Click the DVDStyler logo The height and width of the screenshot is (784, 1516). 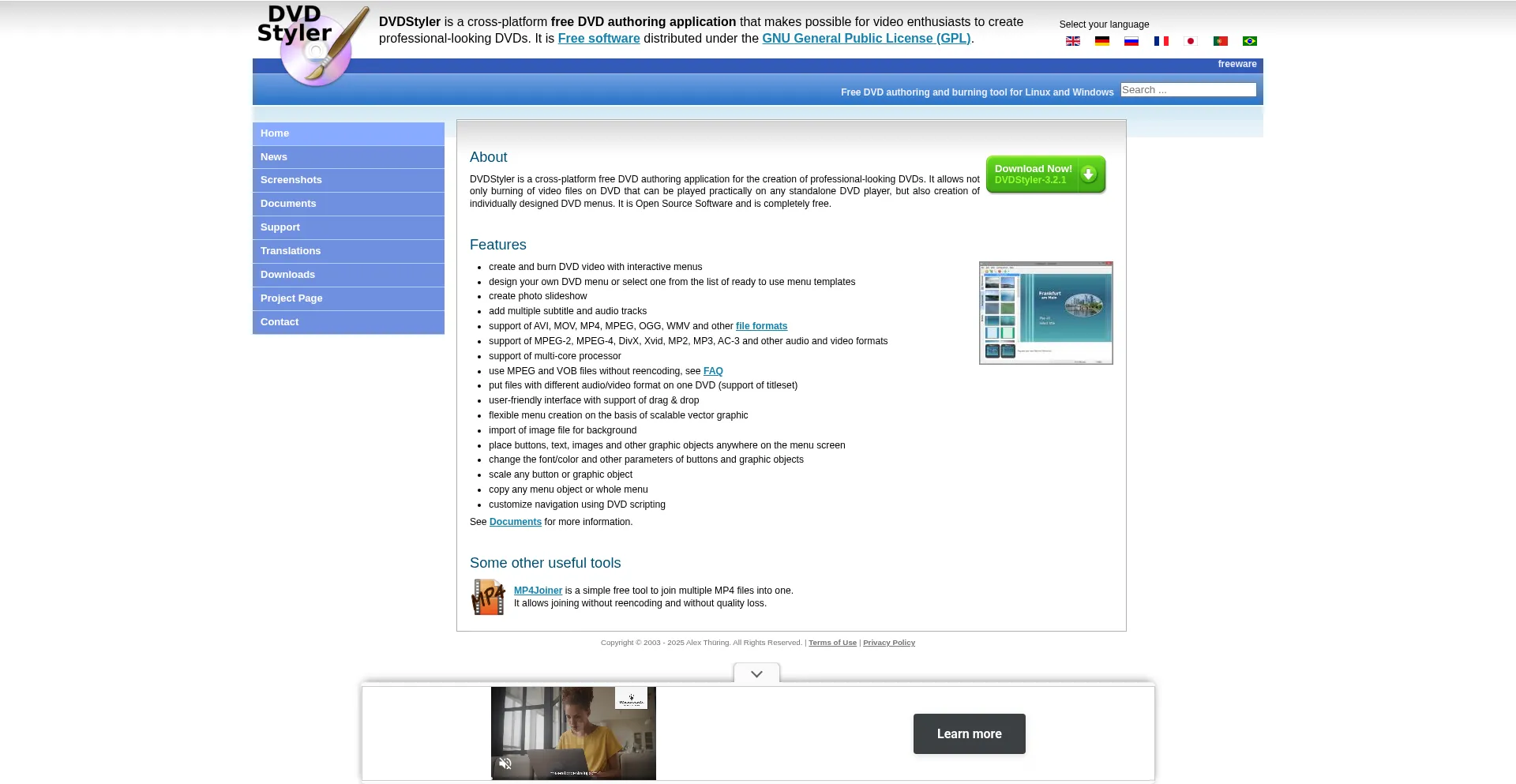(313, 45)
